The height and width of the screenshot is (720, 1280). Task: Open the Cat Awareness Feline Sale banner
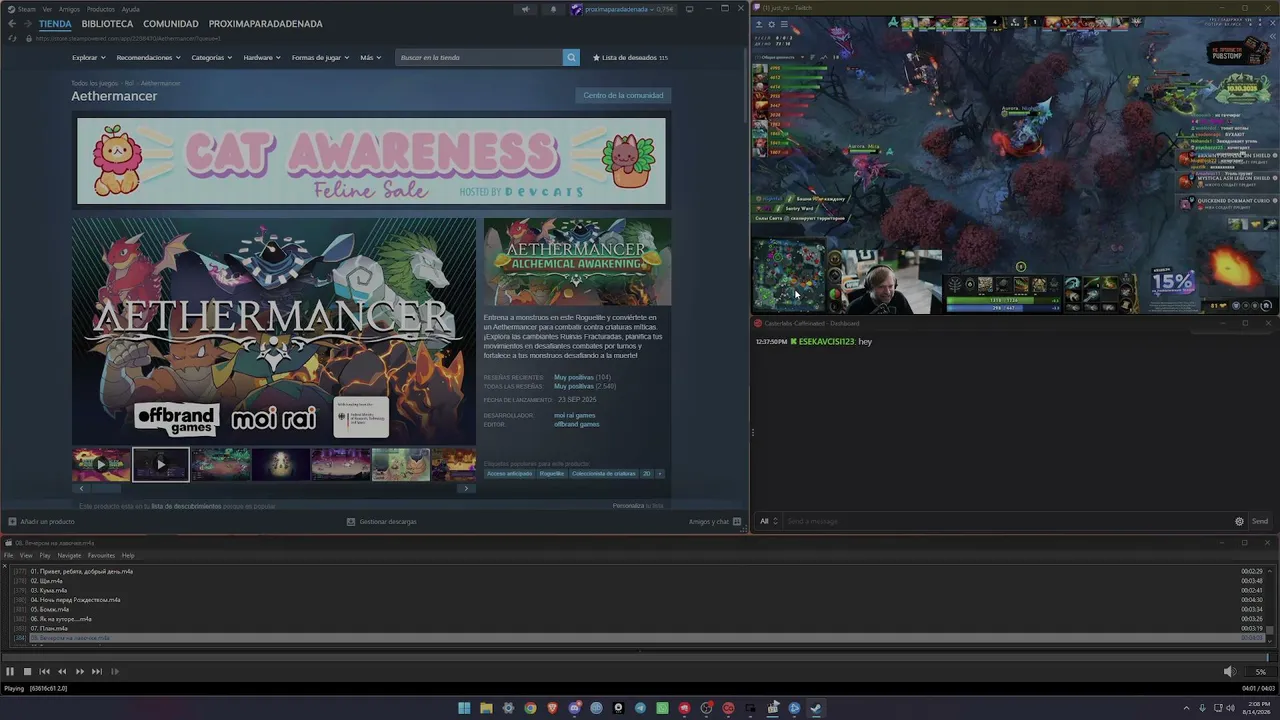pyautogui.click(x=371, y=161)
